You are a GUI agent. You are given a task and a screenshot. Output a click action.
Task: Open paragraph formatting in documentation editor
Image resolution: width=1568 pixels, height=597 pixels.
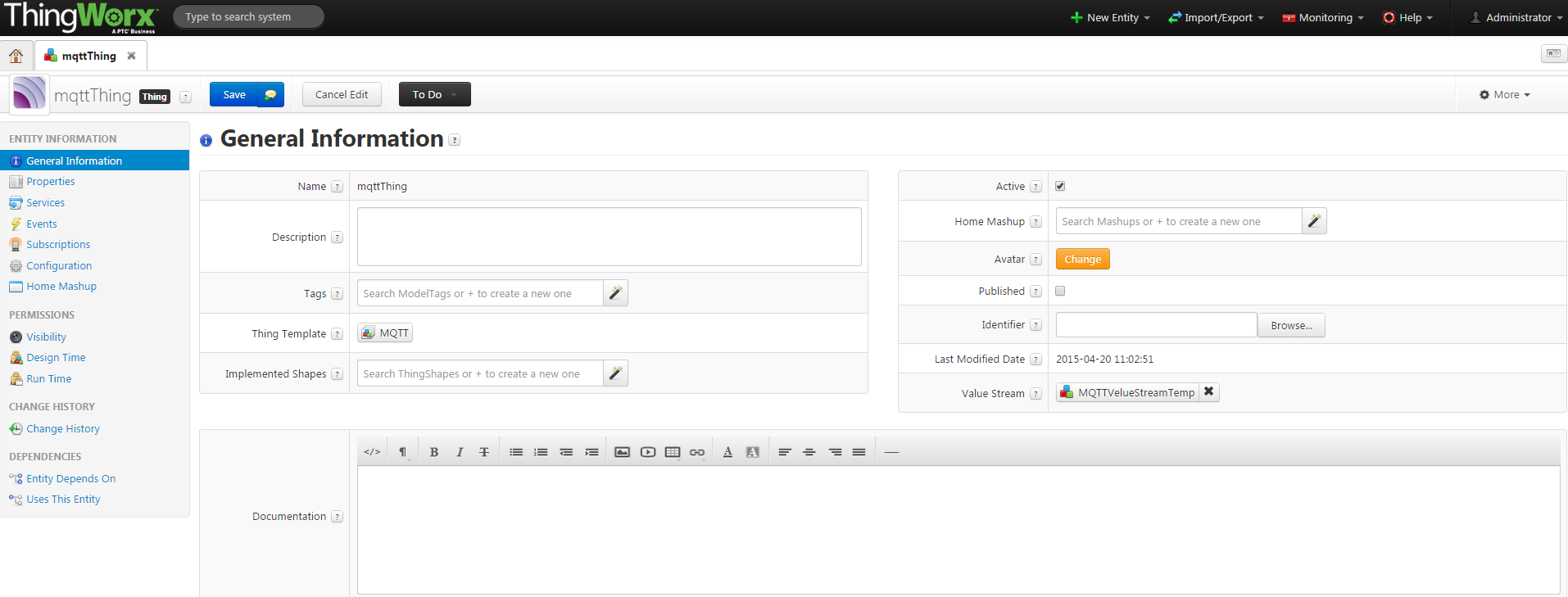click(x=402, y=452)
